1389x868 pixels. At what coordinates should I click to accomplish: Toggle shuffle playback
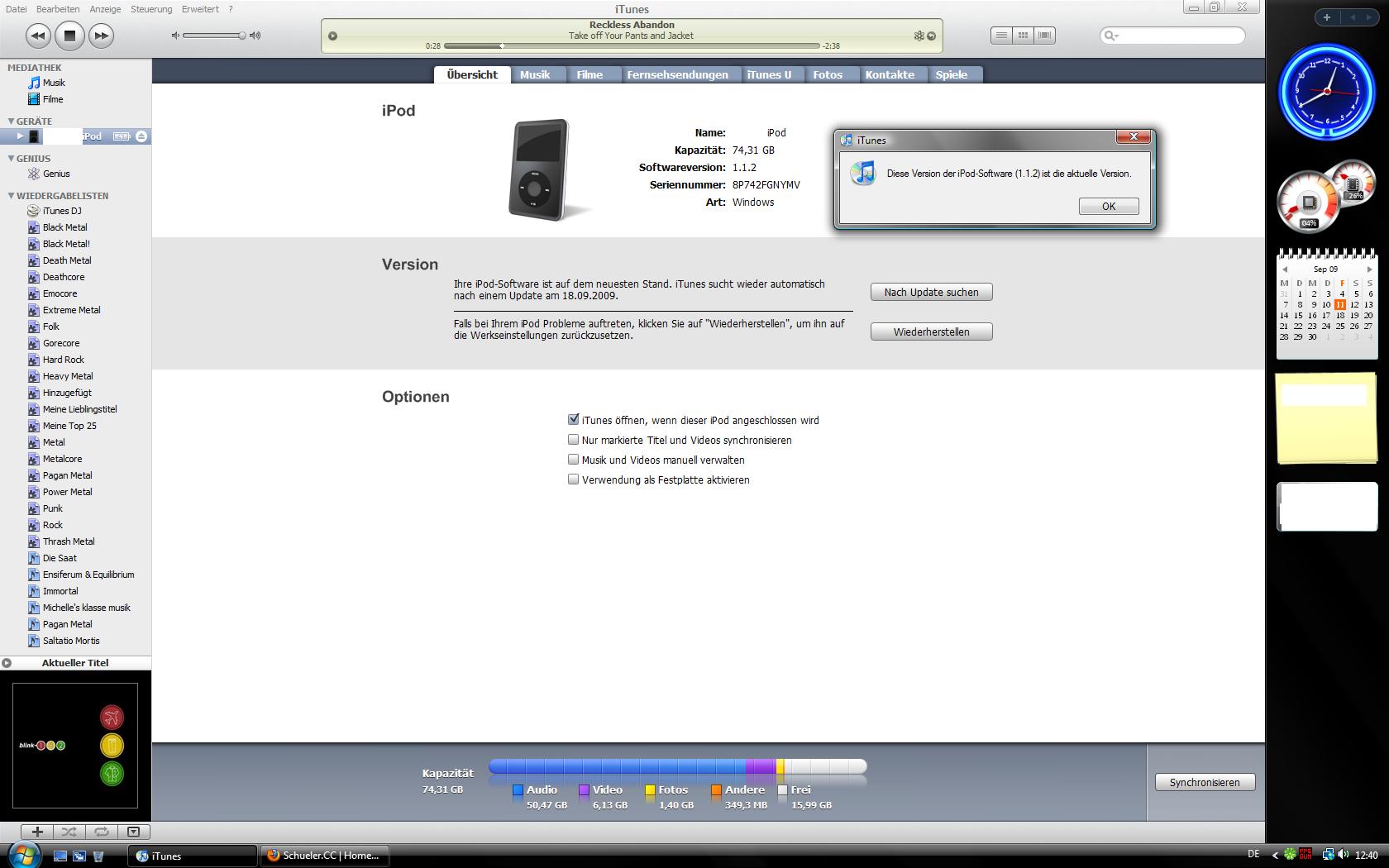click(69, 832)
